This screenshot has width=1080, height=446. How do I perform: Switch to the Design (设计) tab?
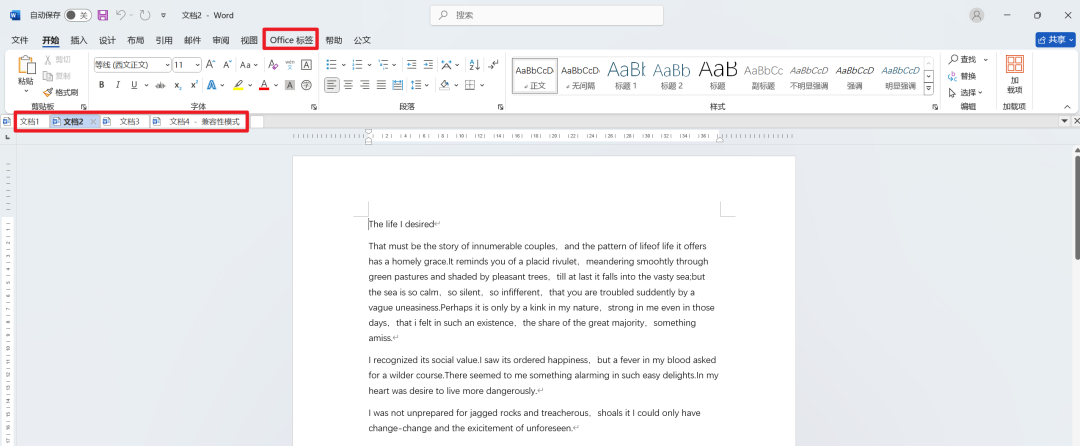point(107,41)
